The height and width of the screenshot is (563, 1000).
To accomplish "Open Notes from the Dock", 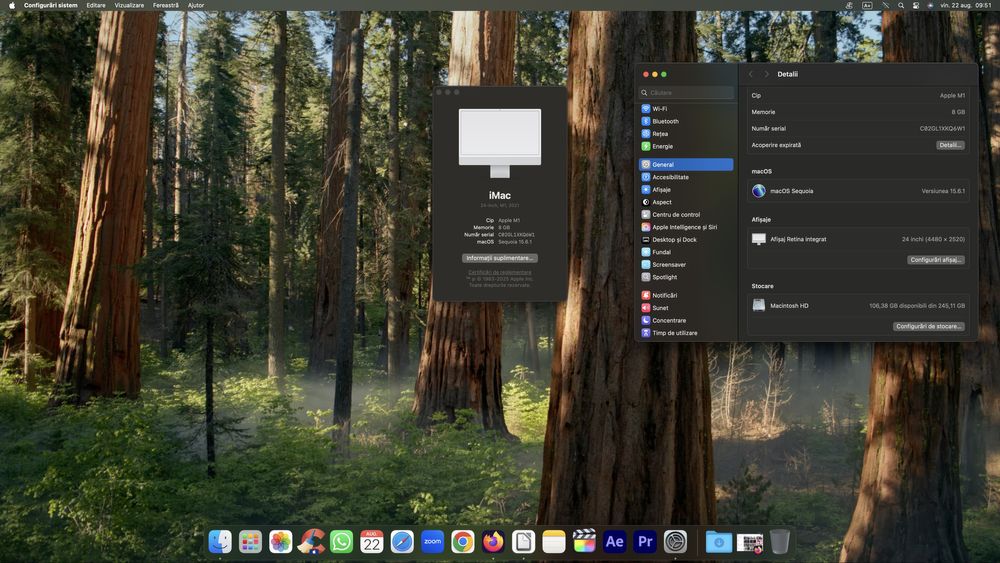I will [x=554, y=542].
